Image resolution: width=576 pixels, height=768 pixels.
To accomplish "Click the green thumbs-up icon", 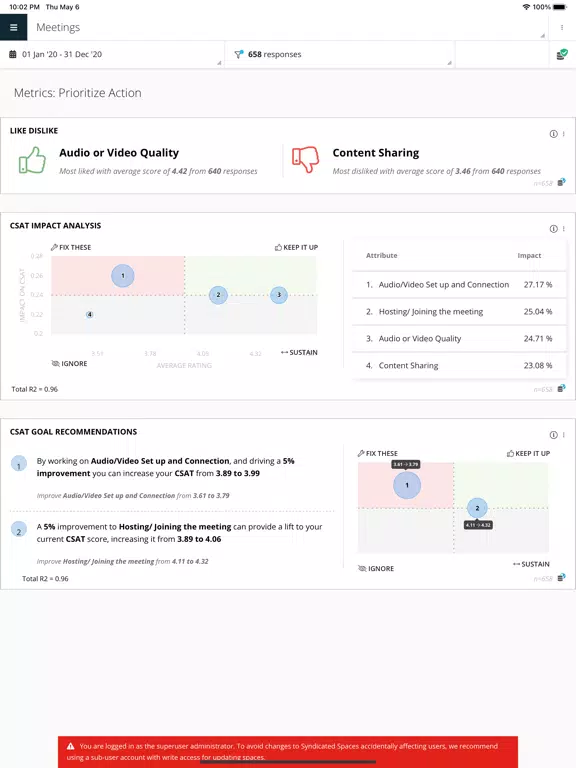I will [x=32, y=160].
